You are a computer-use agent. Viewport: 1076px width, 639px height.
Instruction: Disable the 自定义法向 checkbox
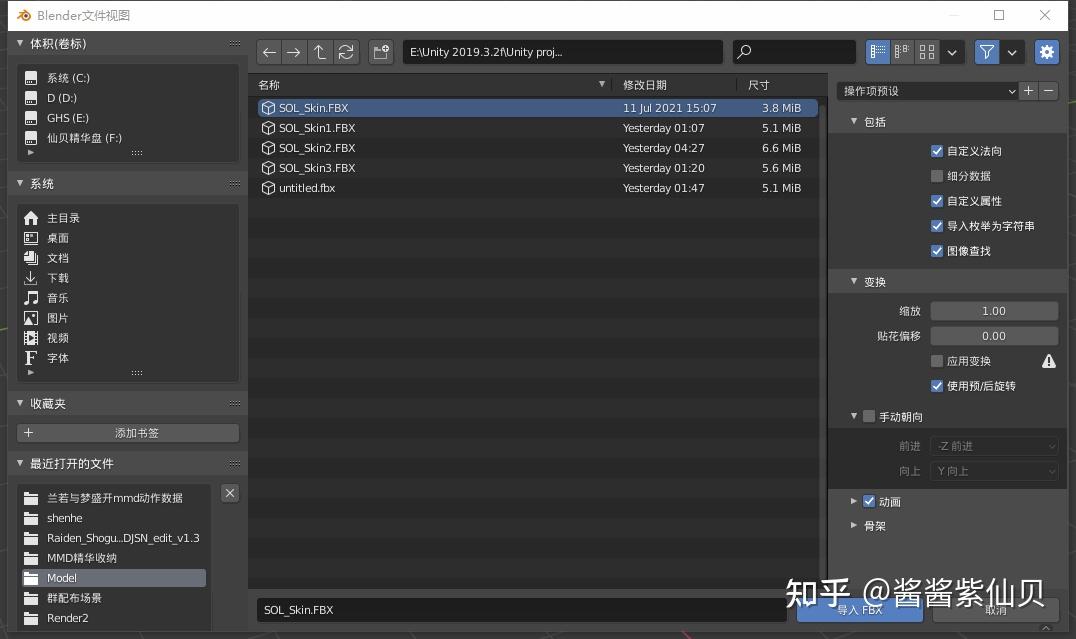(x=937, y=151)
